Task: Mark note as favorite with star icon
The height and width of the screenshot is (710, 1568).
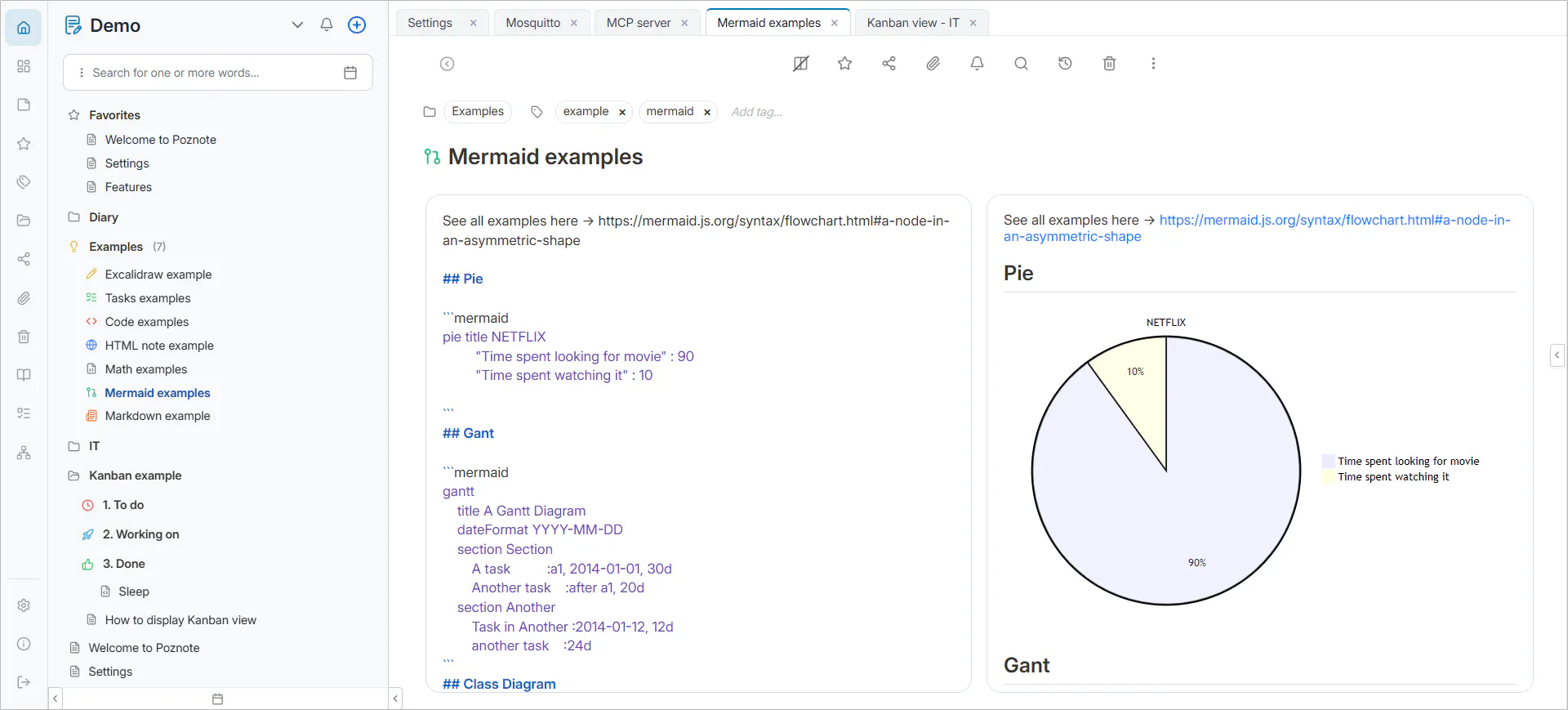Action: [845, 64]
